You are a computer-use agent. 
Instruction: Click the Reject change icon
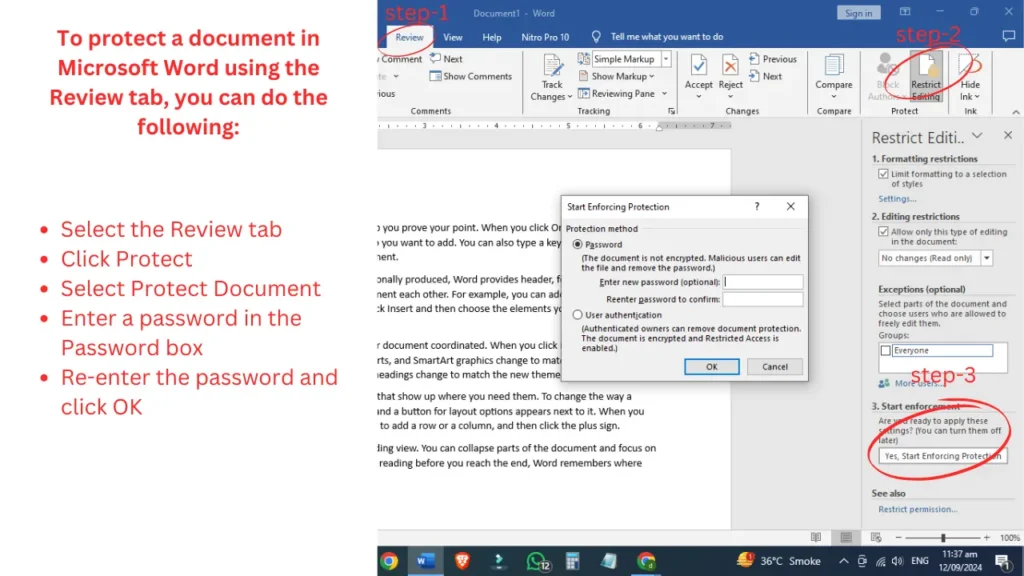[x=731, y=73]
